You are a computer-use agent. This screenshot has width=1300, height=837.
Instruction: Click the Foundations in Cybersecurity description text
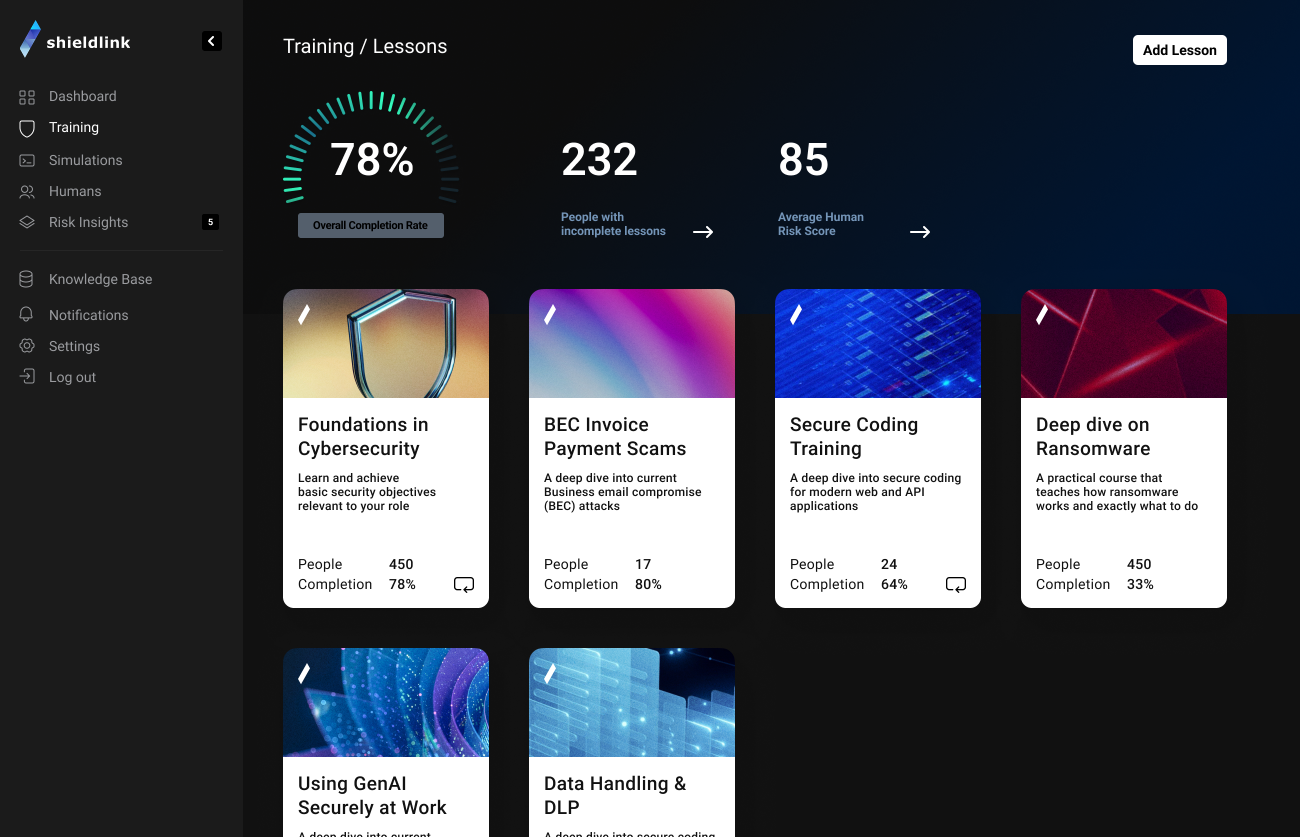(x=367, y=492)
